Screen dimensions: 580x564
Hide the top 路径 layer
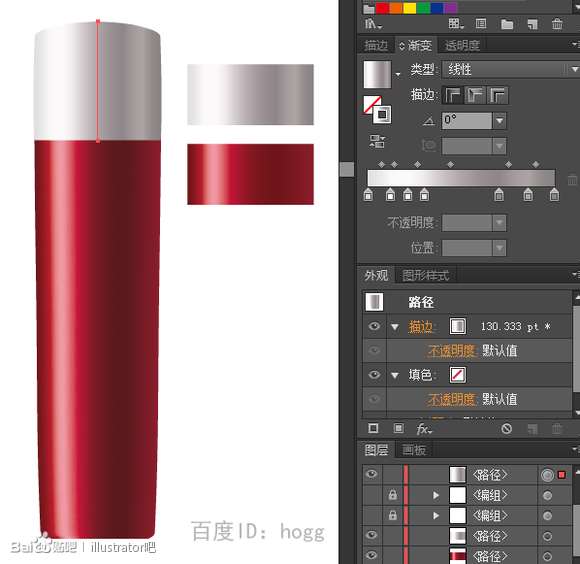click(x=372, y=474)
